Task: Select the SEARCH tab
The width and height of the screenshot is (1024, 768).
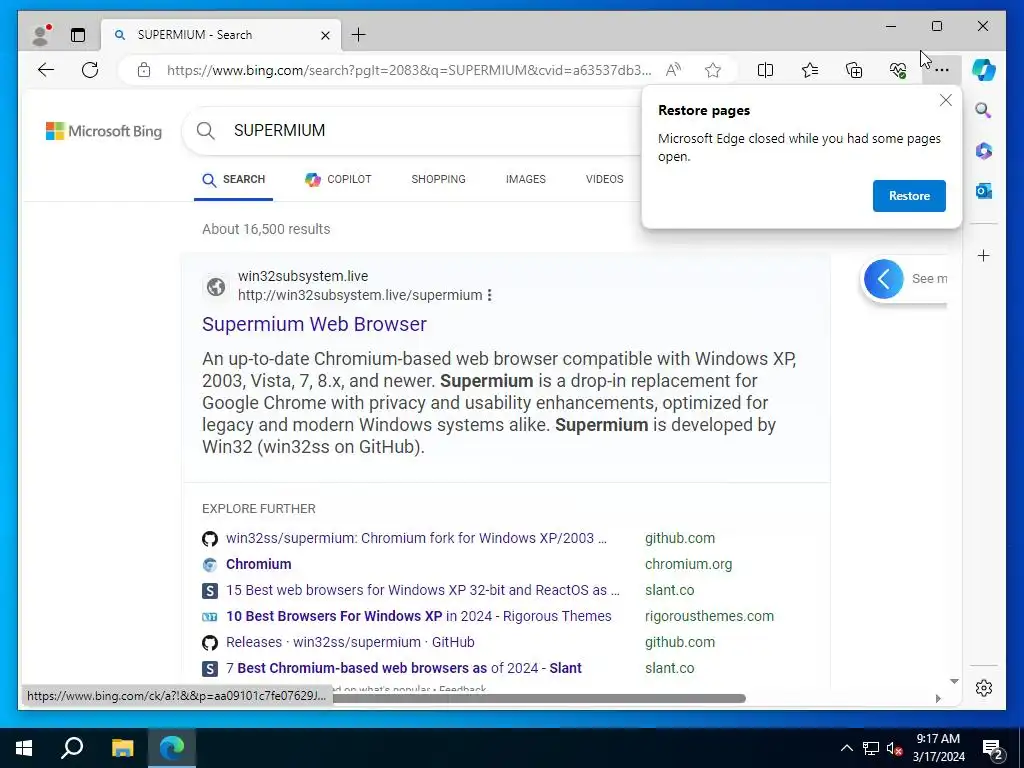Action: 234,180
